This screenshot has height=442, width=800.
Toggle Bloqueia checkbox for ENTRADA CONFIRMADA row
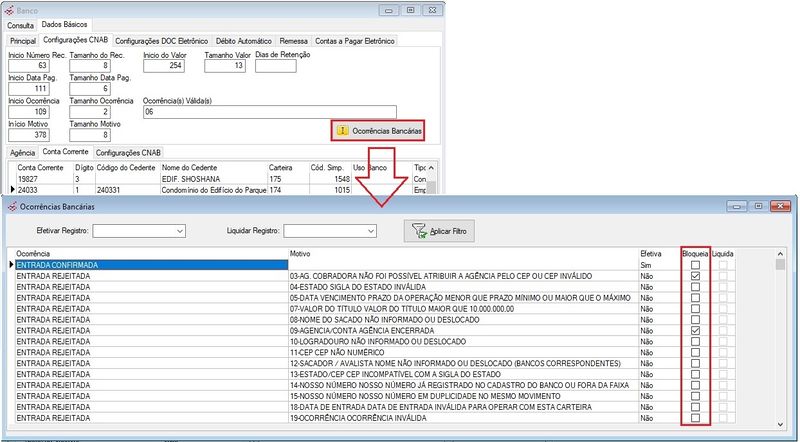tap(695, 265)
